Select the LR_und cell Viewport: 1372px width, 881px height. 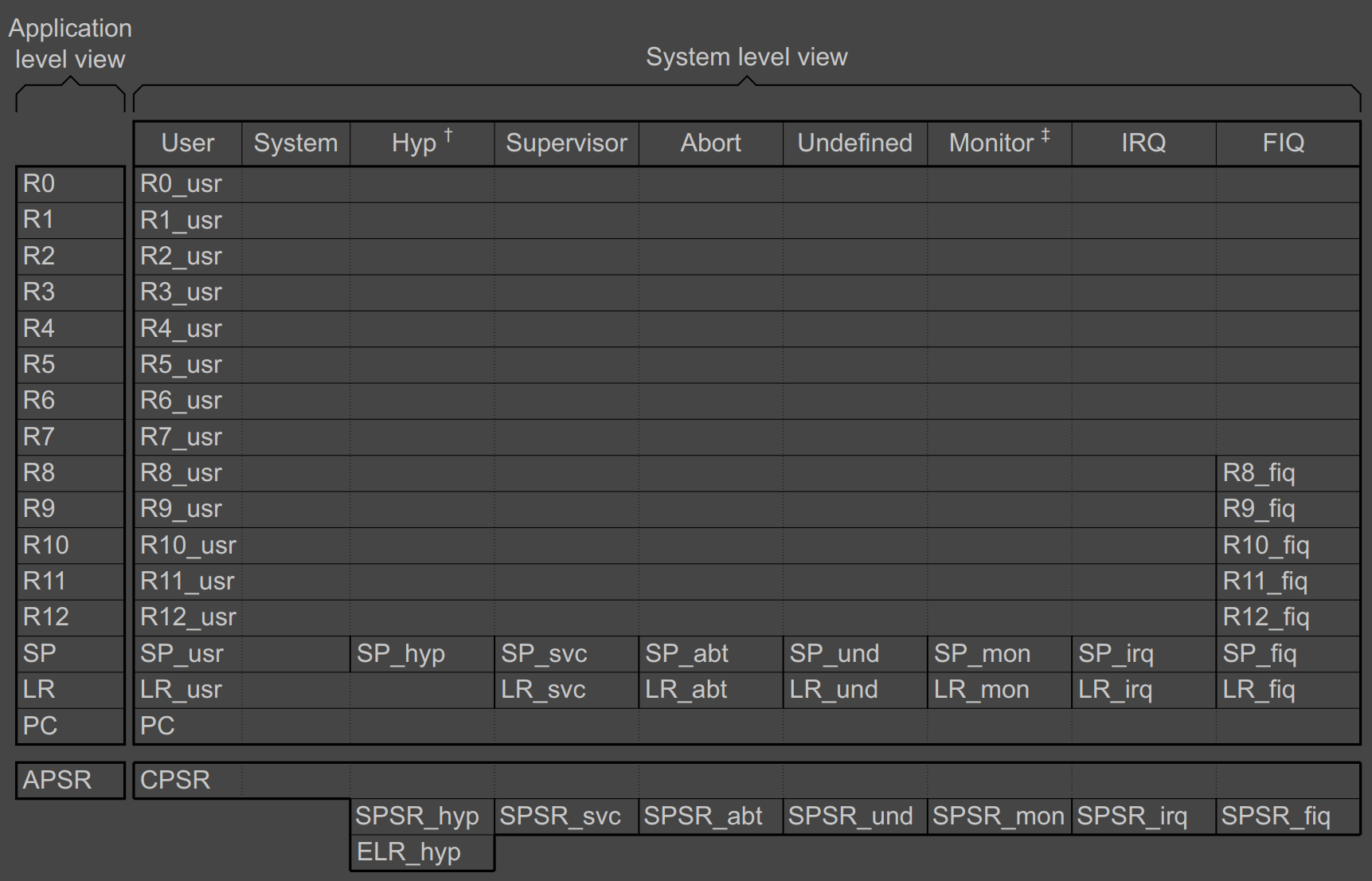pyautogui.click(x=854, y=690)
